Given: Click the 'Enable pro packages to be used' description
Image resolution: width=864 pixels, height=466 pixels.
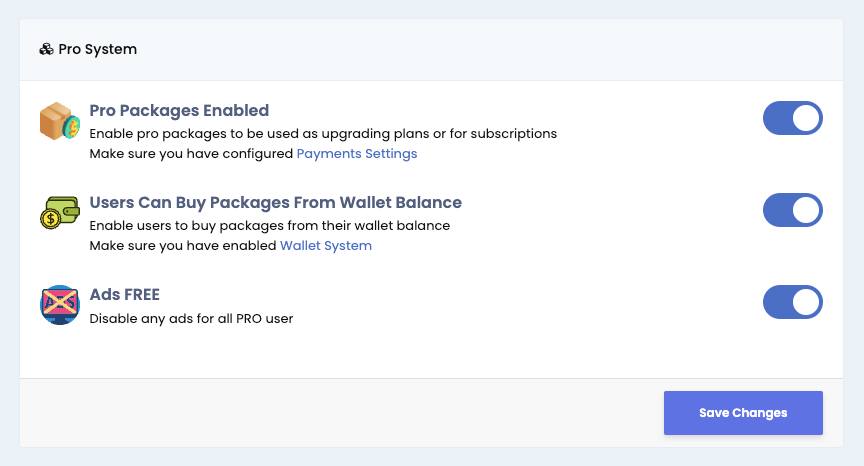Looking at the screenshot, I should (323, 134).
